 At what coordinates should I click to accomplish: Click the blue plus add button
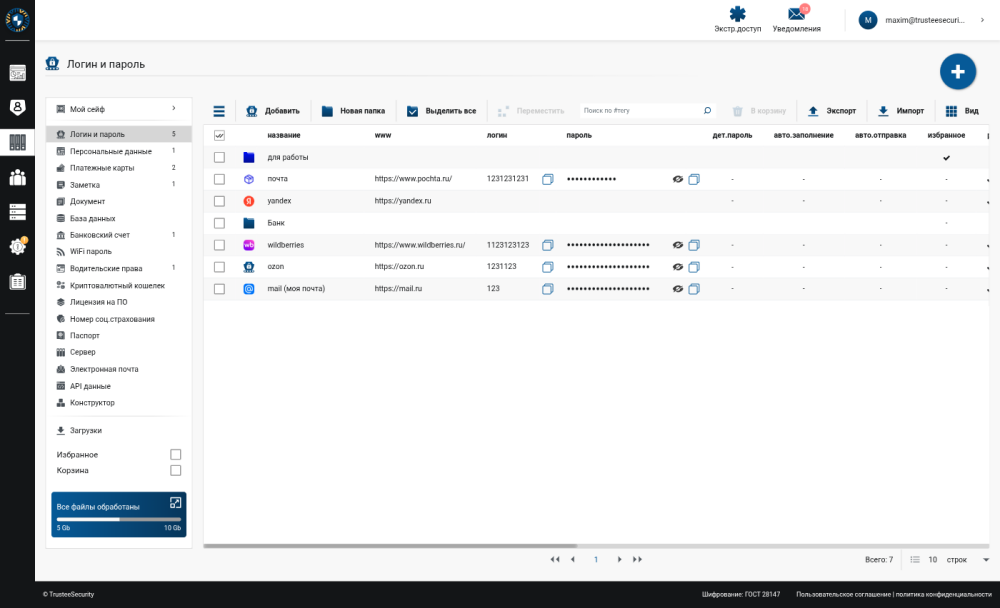click(957, 71)
